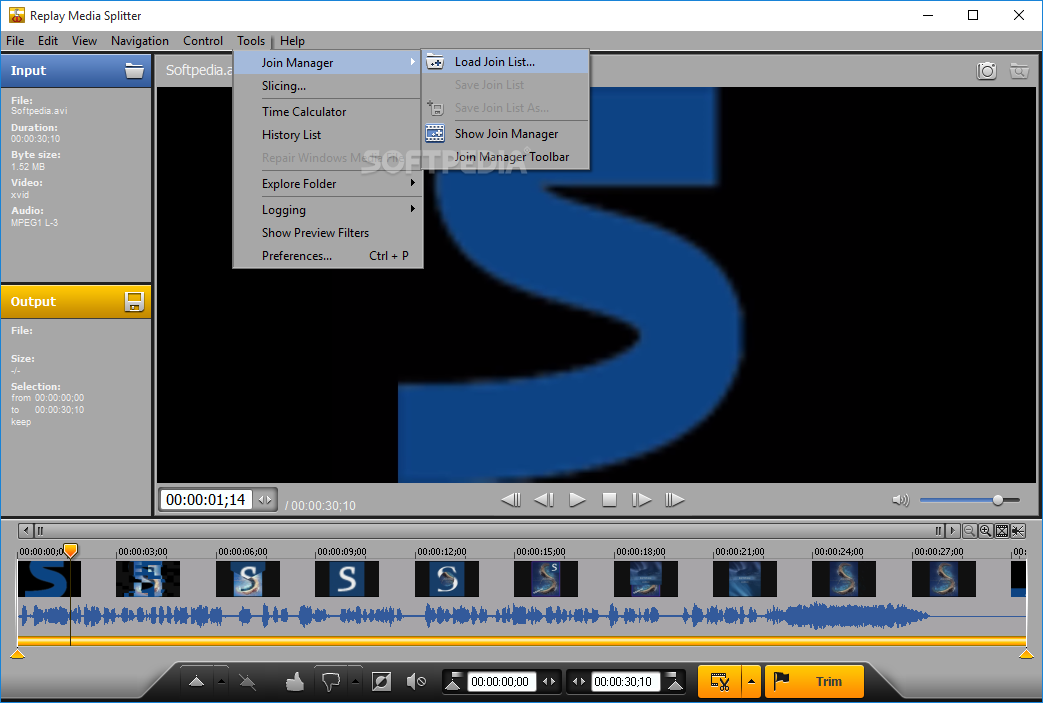Screen dimensions: 1043x703
Task: Take a snapshot with the camera icon
Action: 986,70
